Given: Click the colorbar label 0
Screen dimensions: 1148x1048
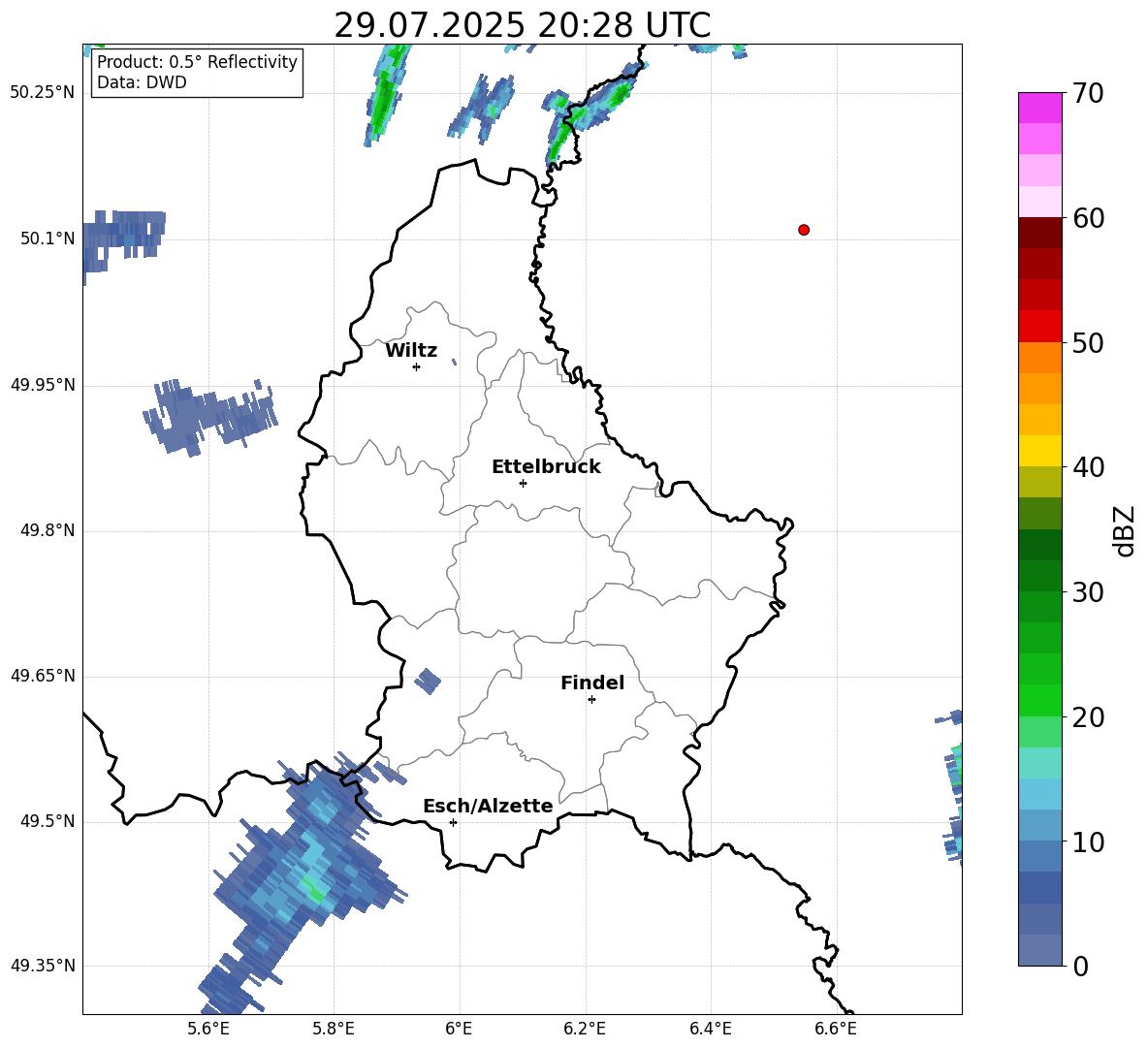Looking at the screenshot, I should click(1080, 966).
